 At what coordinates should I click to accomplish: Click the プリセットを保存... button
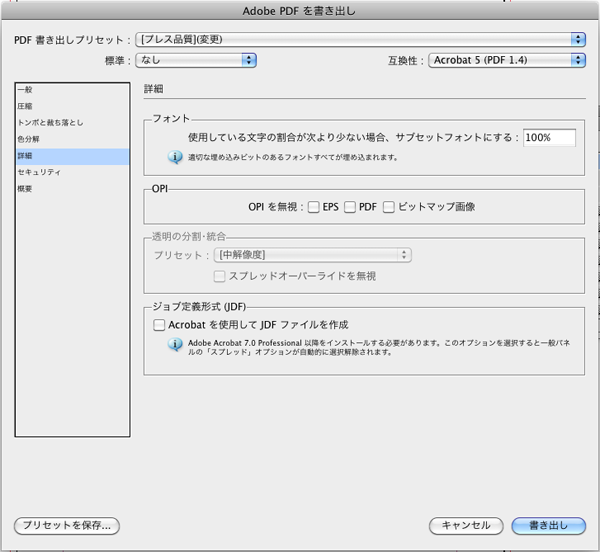pos(67,525)
